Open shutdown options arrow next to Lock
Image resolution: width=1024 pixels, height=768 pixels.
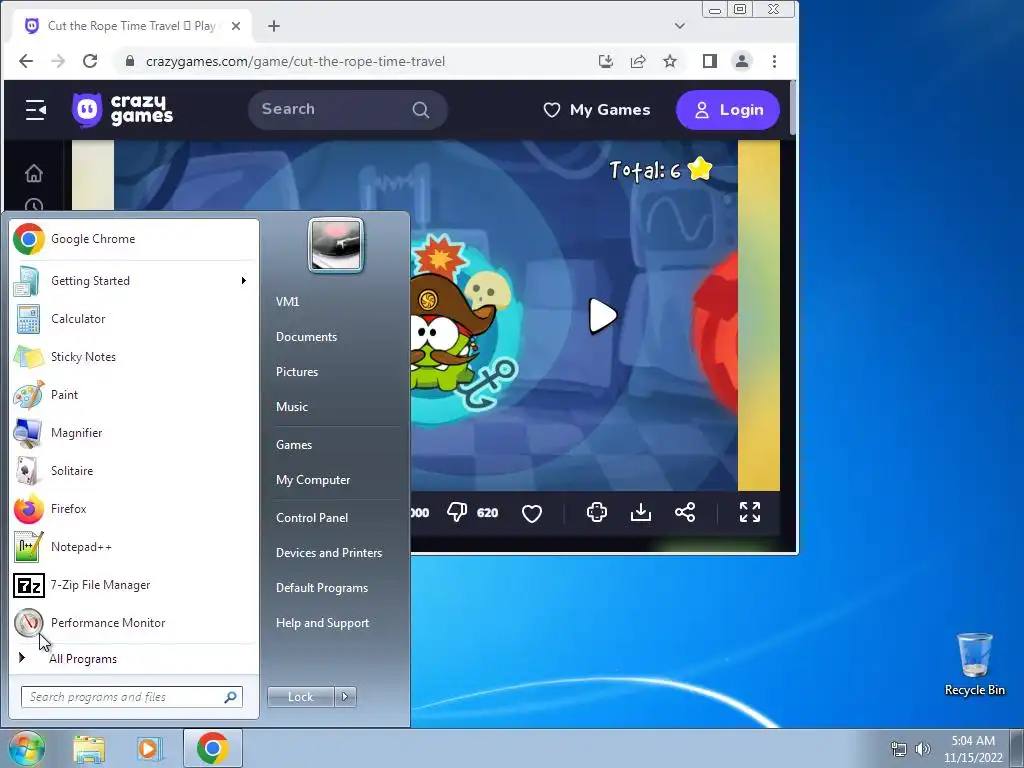click(345, 697)
